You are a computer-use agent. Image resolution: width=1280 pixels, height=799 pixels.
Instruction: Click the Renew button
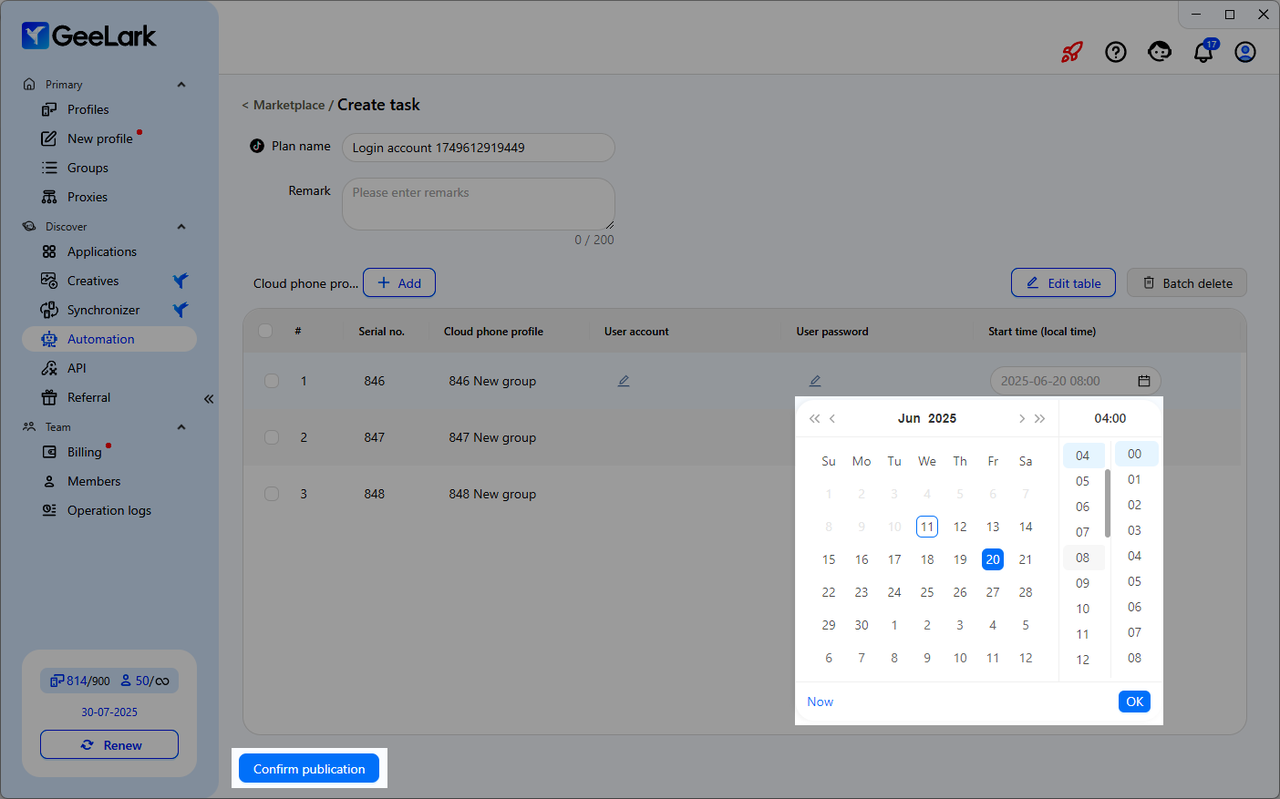109,745
